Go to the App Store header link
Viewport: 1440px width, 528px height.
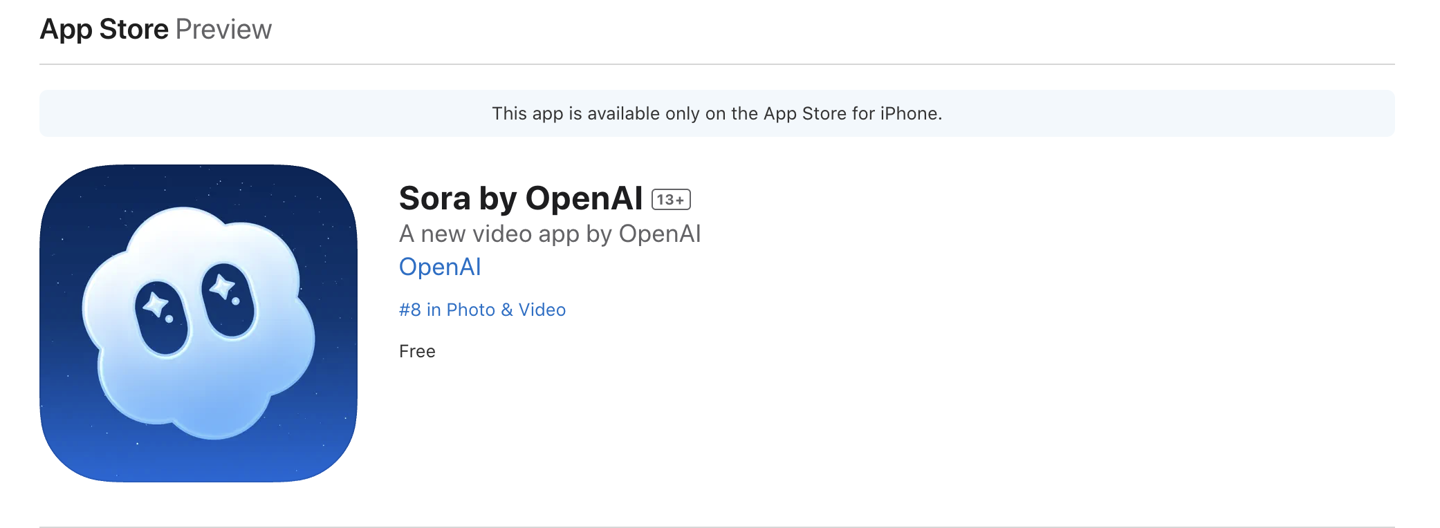click(104, 29)
